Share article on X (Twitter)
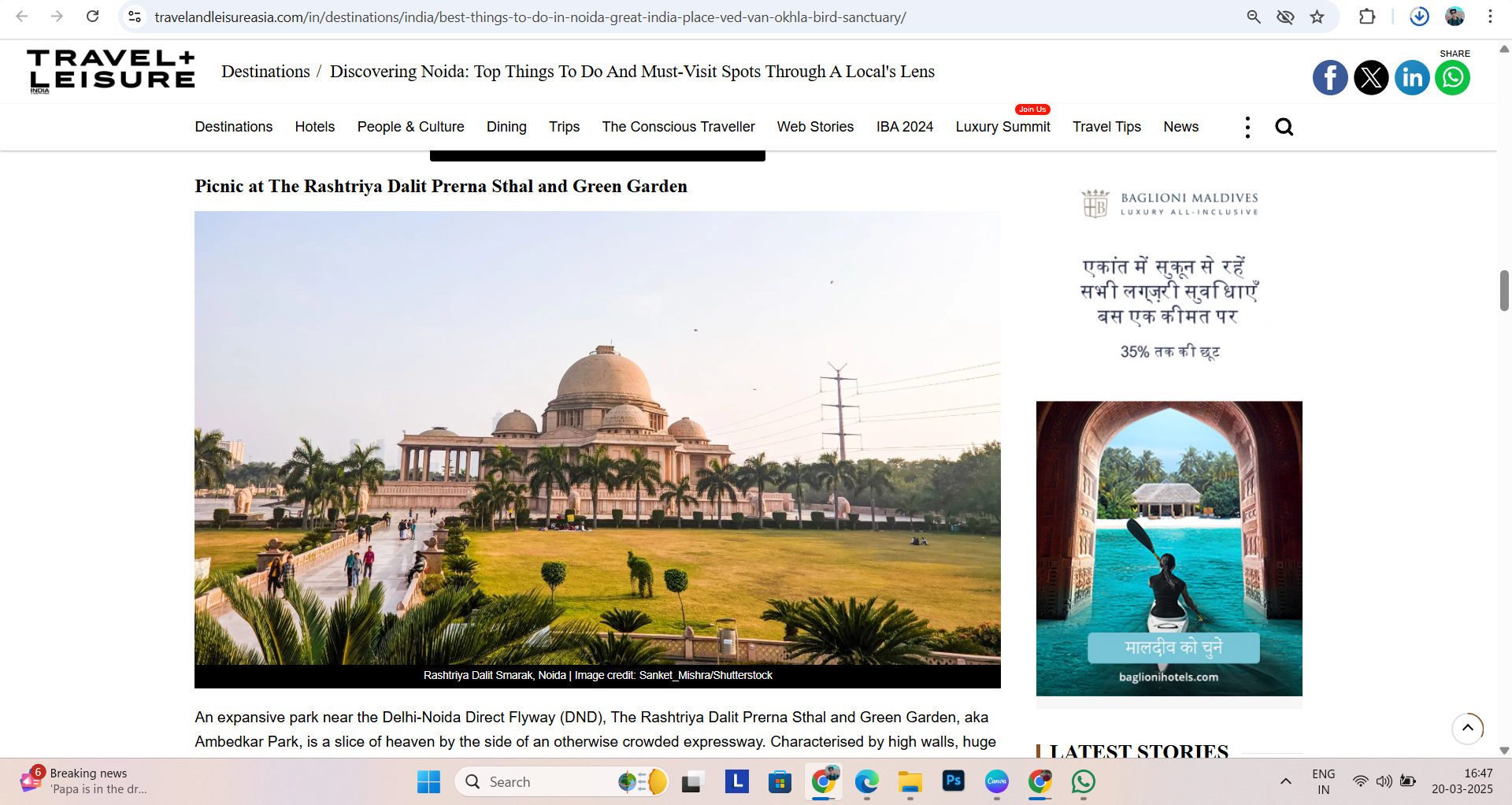The height and width of the screenshot is (805, 1512). (x=1371, y=77)
